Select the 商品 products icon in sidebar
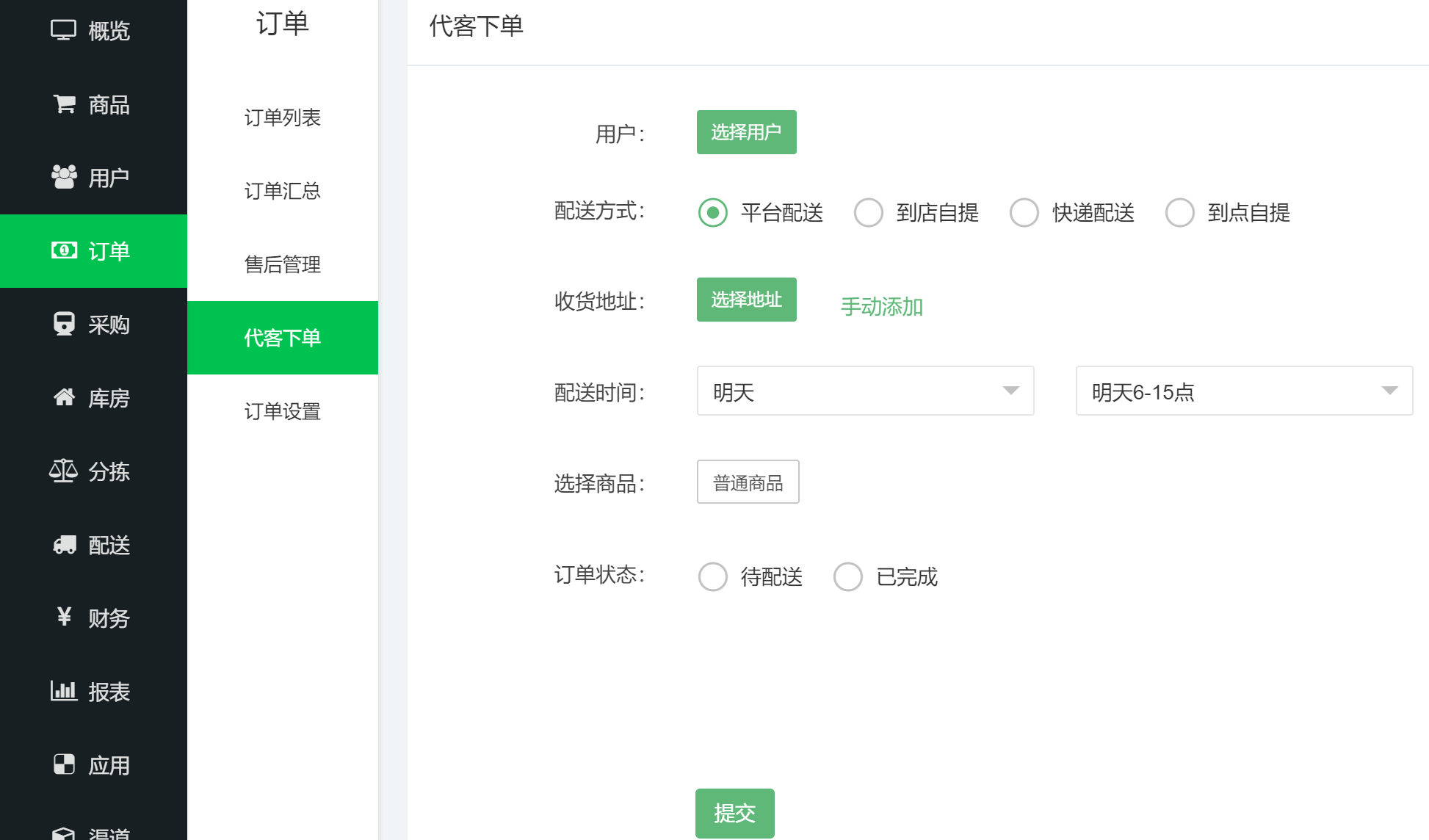Viewport: 1429px width, 840px height. pos(63,104)
